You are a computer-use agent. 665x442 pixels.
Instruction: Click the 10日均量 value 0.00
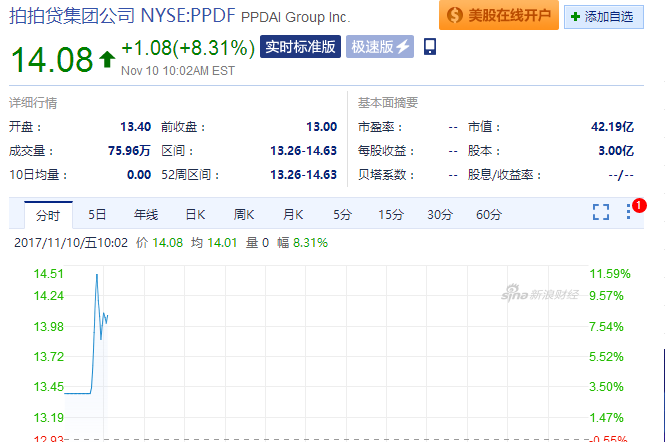point(139,175)
